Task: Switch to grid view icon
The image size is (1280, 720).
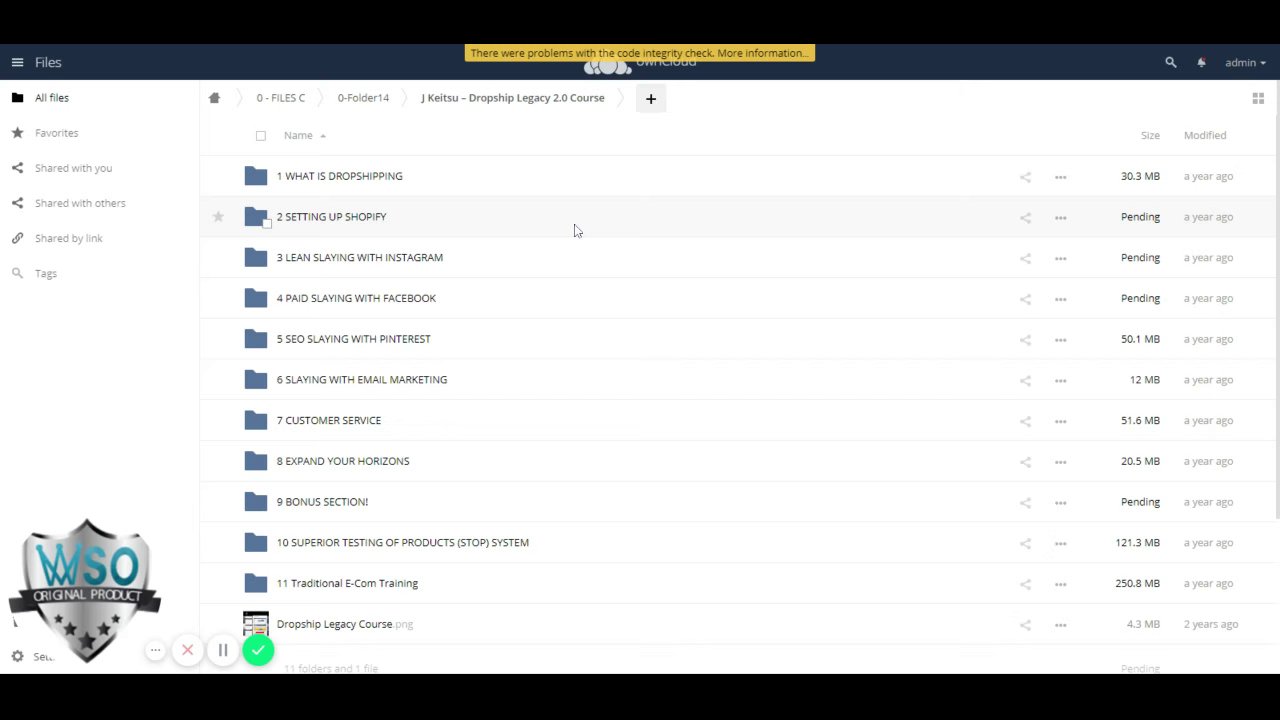Action: pos(1258,98)
